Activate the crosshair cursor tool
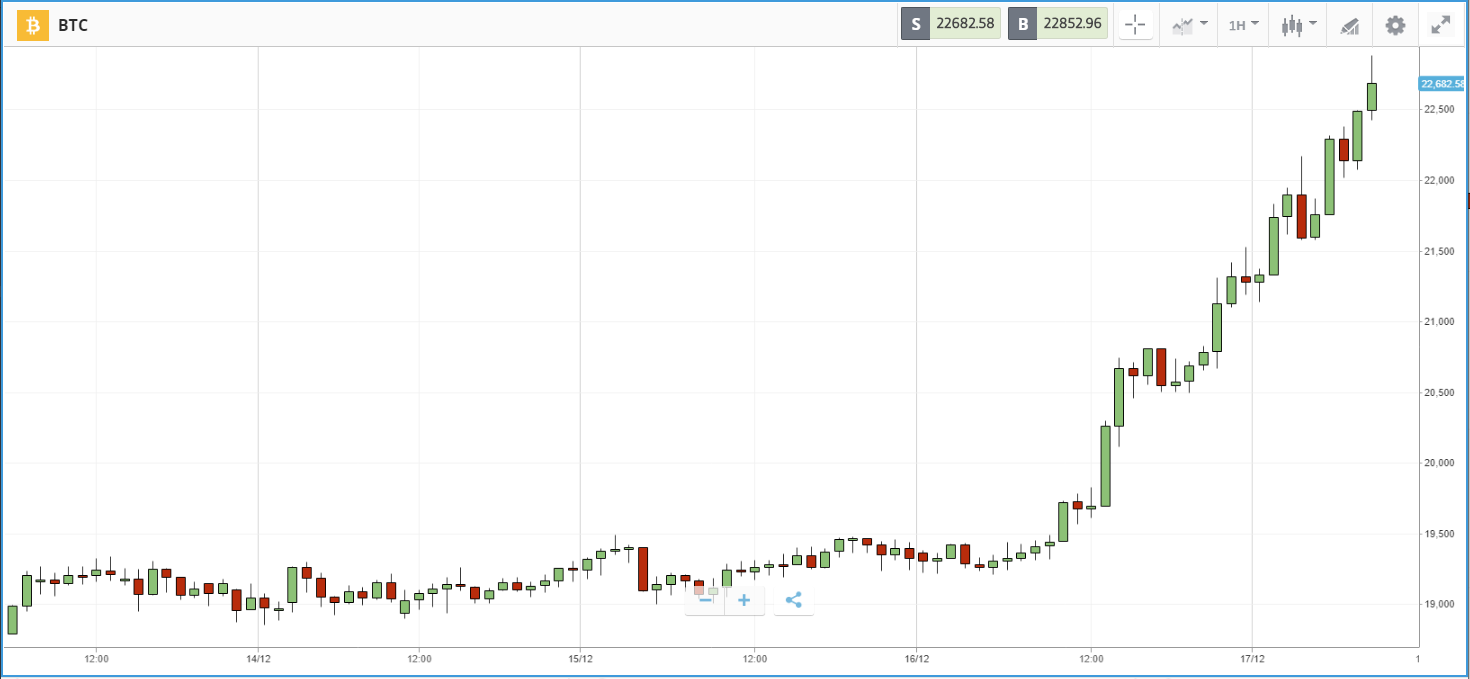 1135,25
